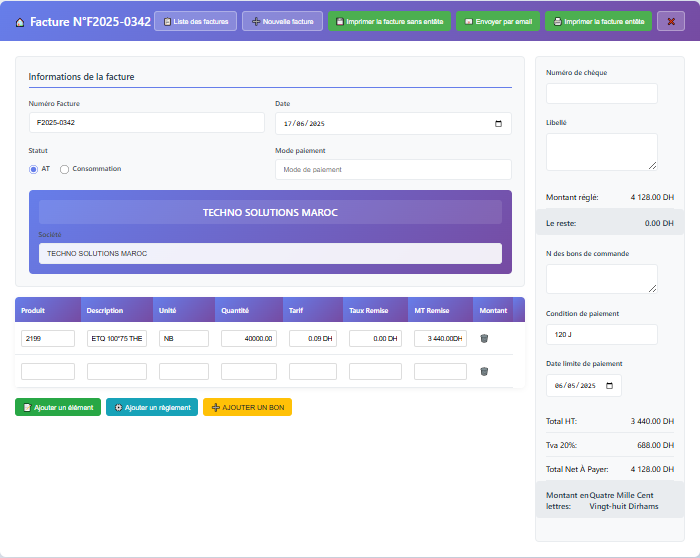The image size is (700, 558).
Task: Click taux remise cell 0.00 DH
Action: (x=375, y=338)
